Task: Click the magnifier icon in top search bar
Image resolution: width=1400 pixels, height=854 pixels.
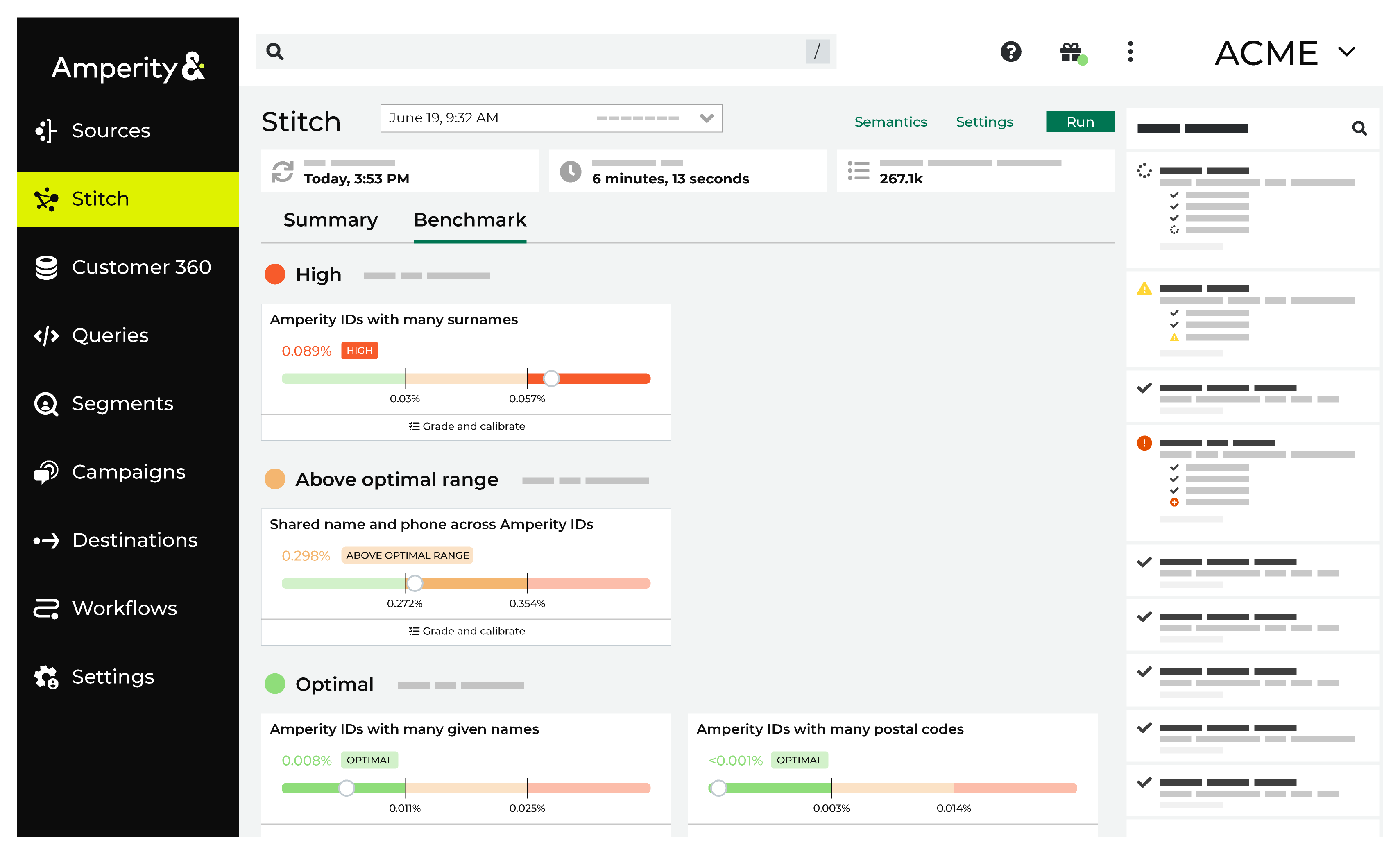Action: coord(275,52)
